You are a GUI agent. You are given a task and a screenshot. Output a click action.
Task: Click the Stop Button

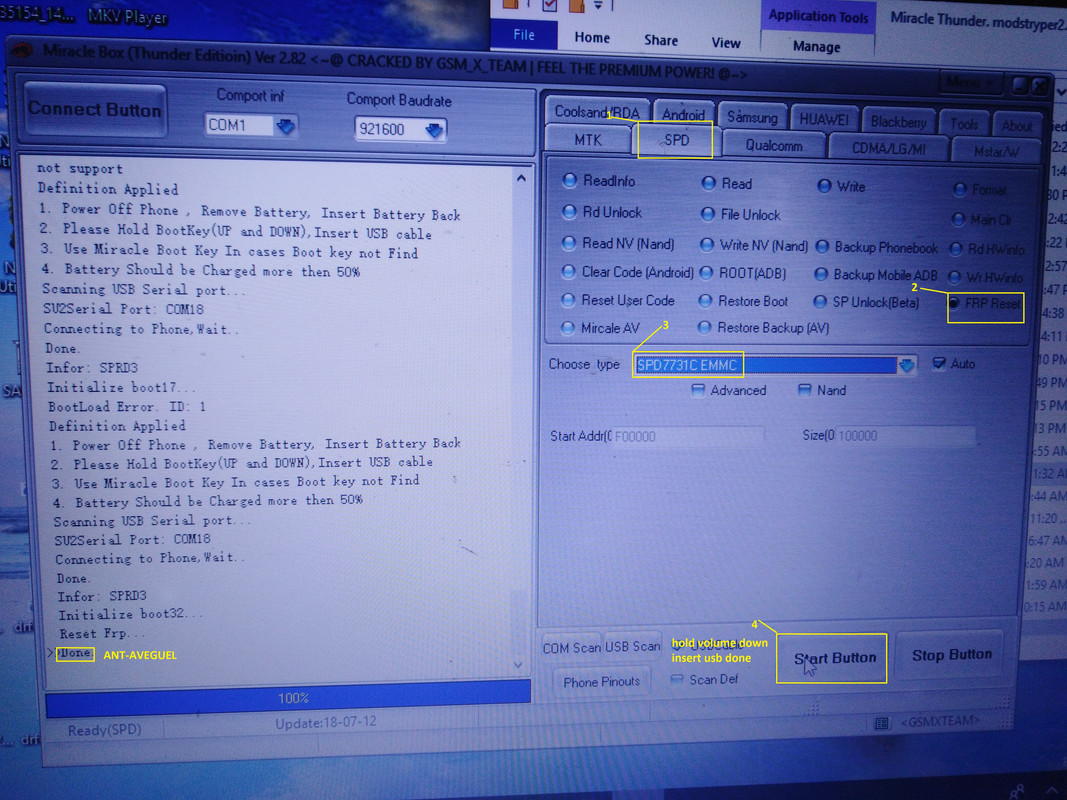pyautogui.click(x=951, y=655)
